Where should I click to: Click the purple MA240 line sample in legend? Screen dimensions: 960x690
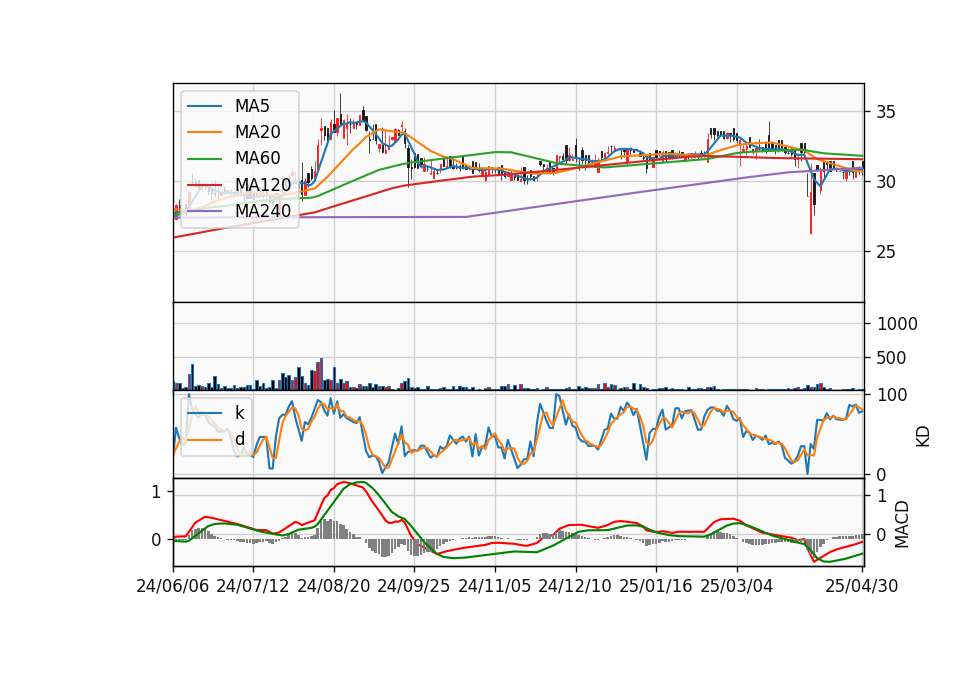pyautogui.click(x=204, y=211)
